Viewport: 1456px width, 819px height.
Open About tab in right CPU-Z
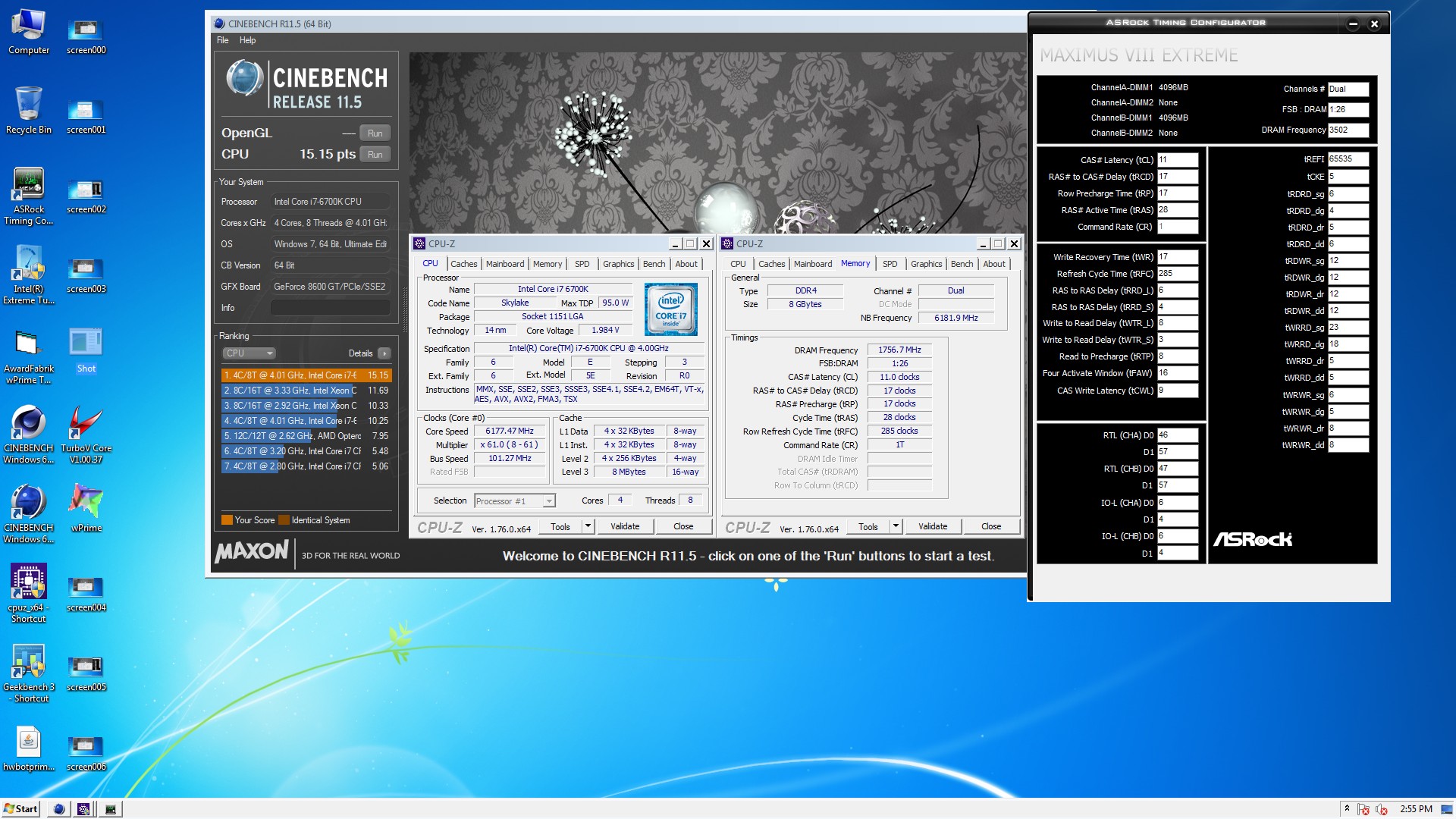[x=994, y=264]
